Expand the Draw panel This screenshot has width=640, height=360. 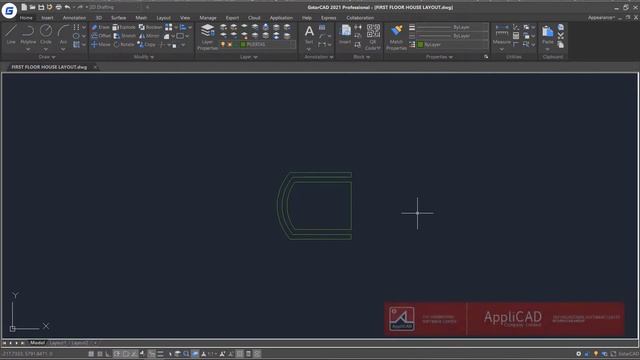coord(47,57)
